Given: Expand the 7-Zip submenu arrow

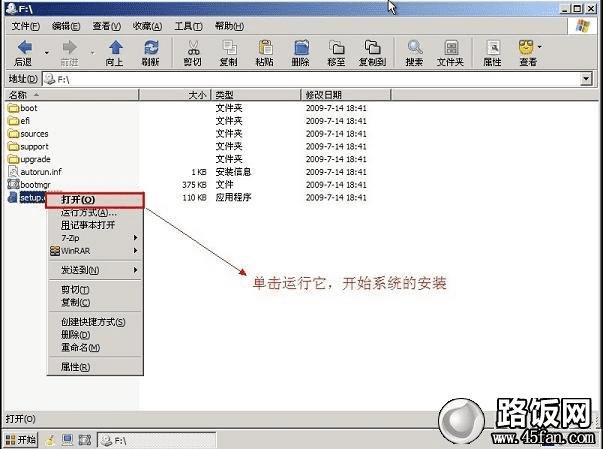Looking at the screenshot, I should coord(135,238).
